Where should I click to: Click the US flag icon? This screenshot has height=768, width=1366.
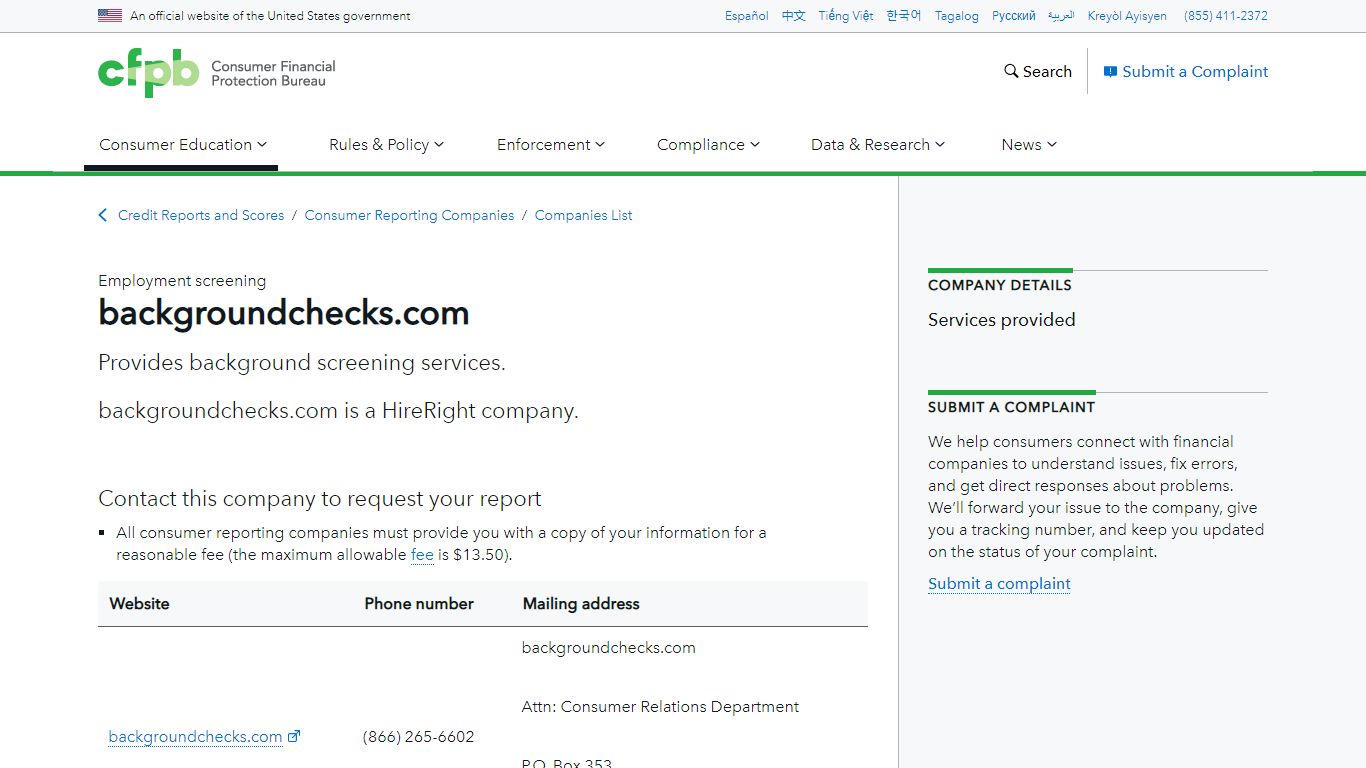110,16
